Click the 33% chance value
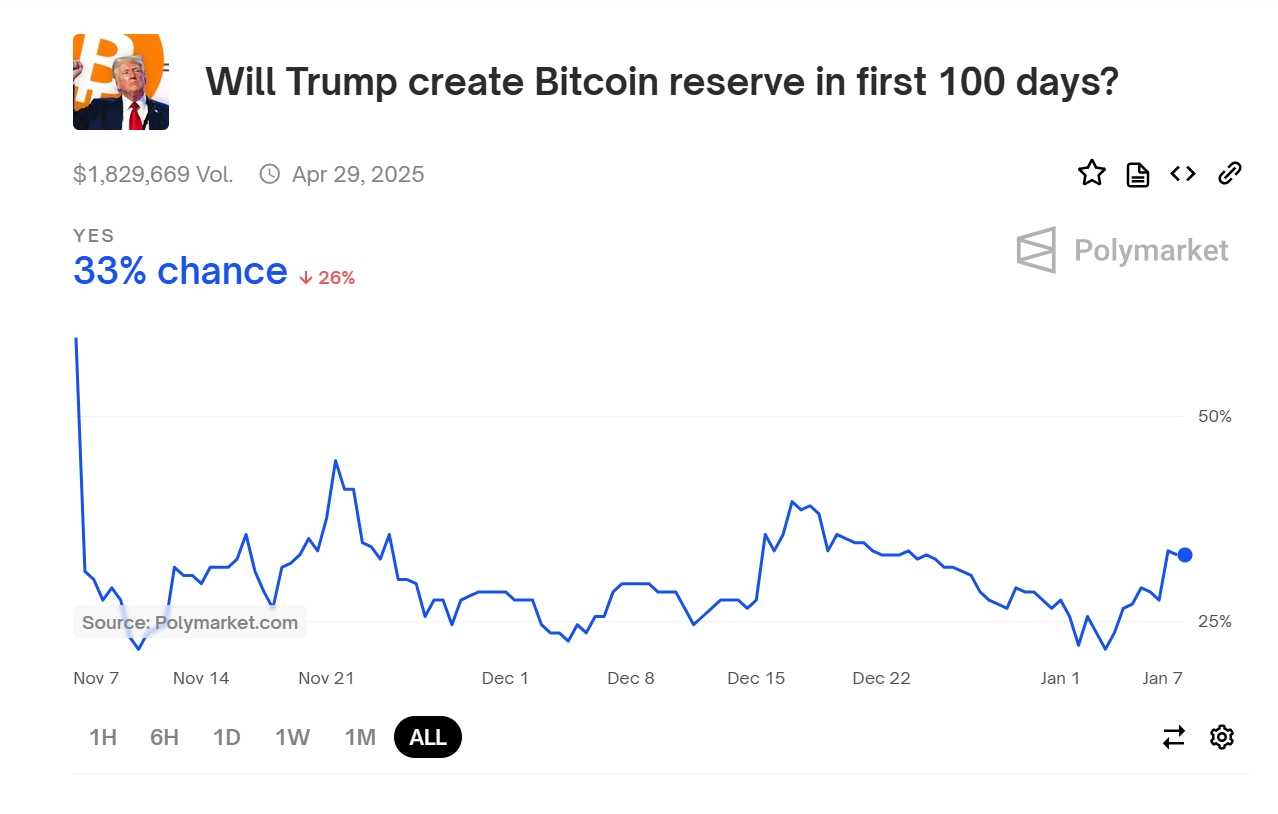Screen dimensions: 1278x814 click(x=180, y=271)
